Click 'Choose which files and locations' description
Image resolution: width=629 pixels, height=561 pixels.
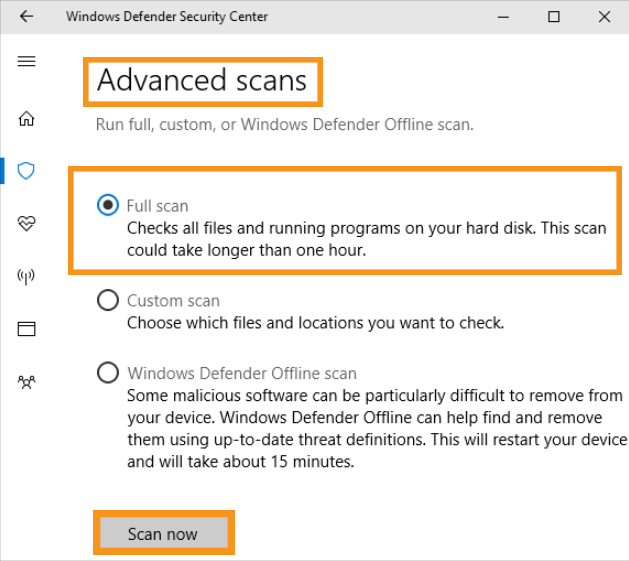[315, 323]
